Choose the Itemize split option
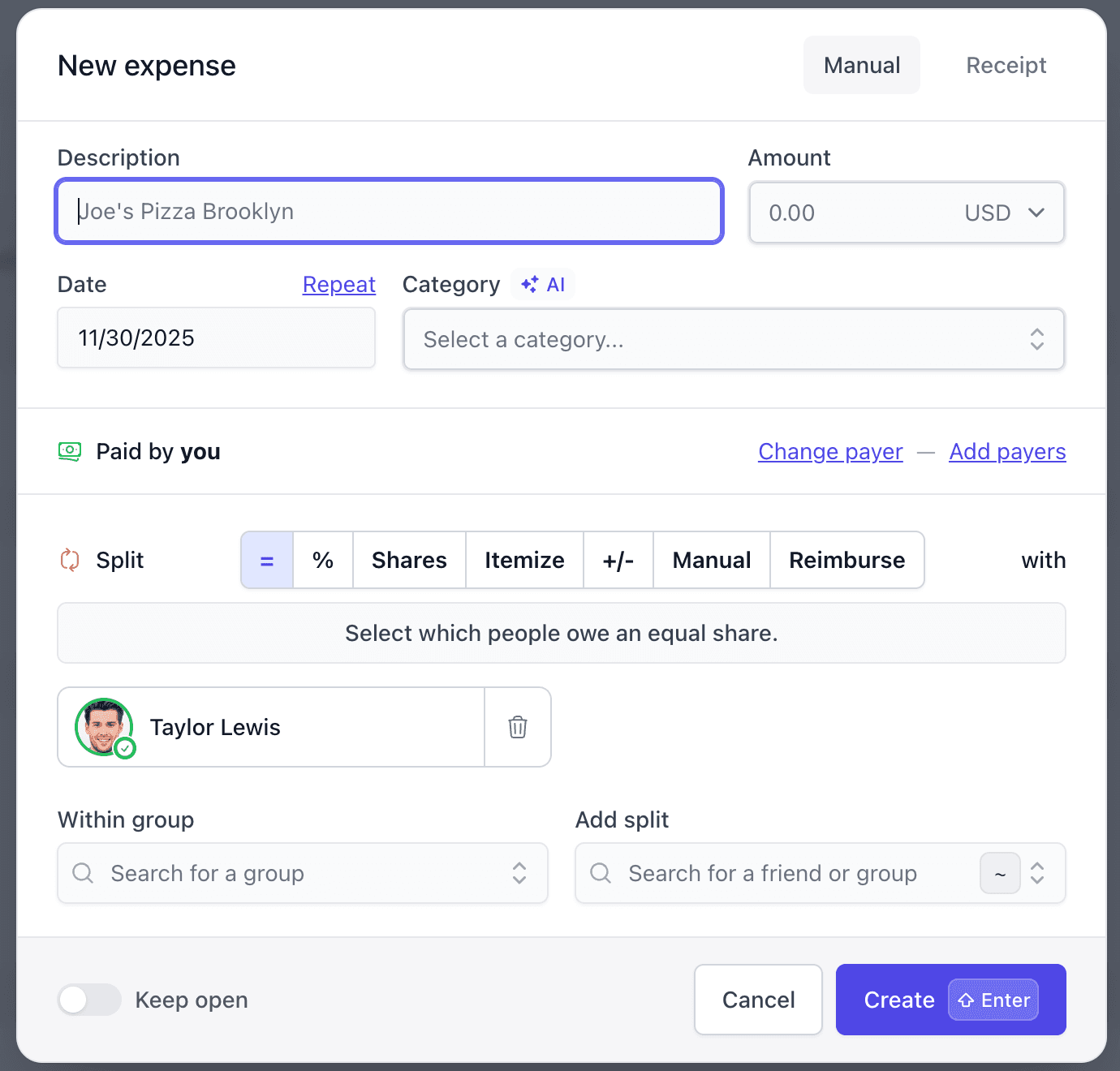 pyautogui.click(x=524, y=560)
